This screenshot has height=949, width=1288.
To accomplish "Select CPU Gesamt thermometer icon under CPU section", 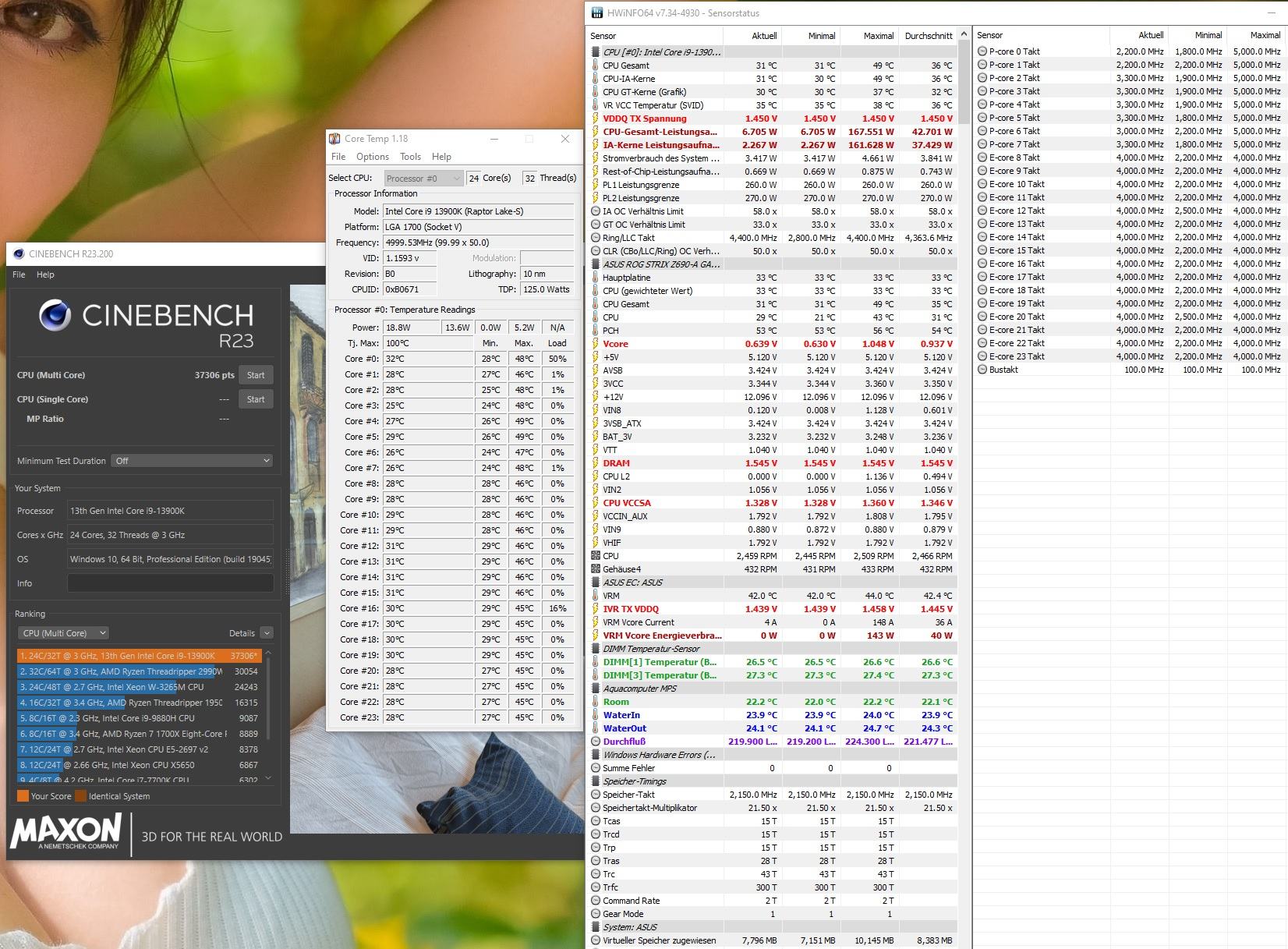I will coord(596,66).
